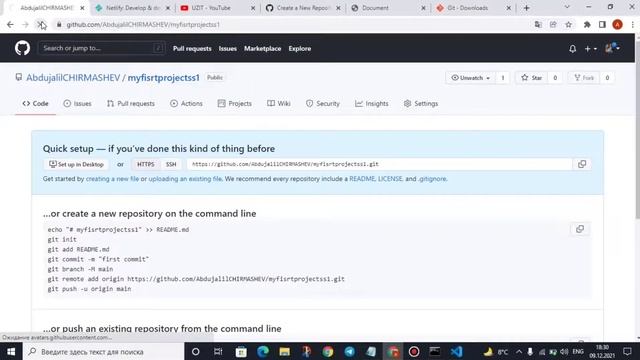The width and height of the screenshot is (640, 360).
Task: Open Issues in top navigation
Action: [x=227, y=49]
